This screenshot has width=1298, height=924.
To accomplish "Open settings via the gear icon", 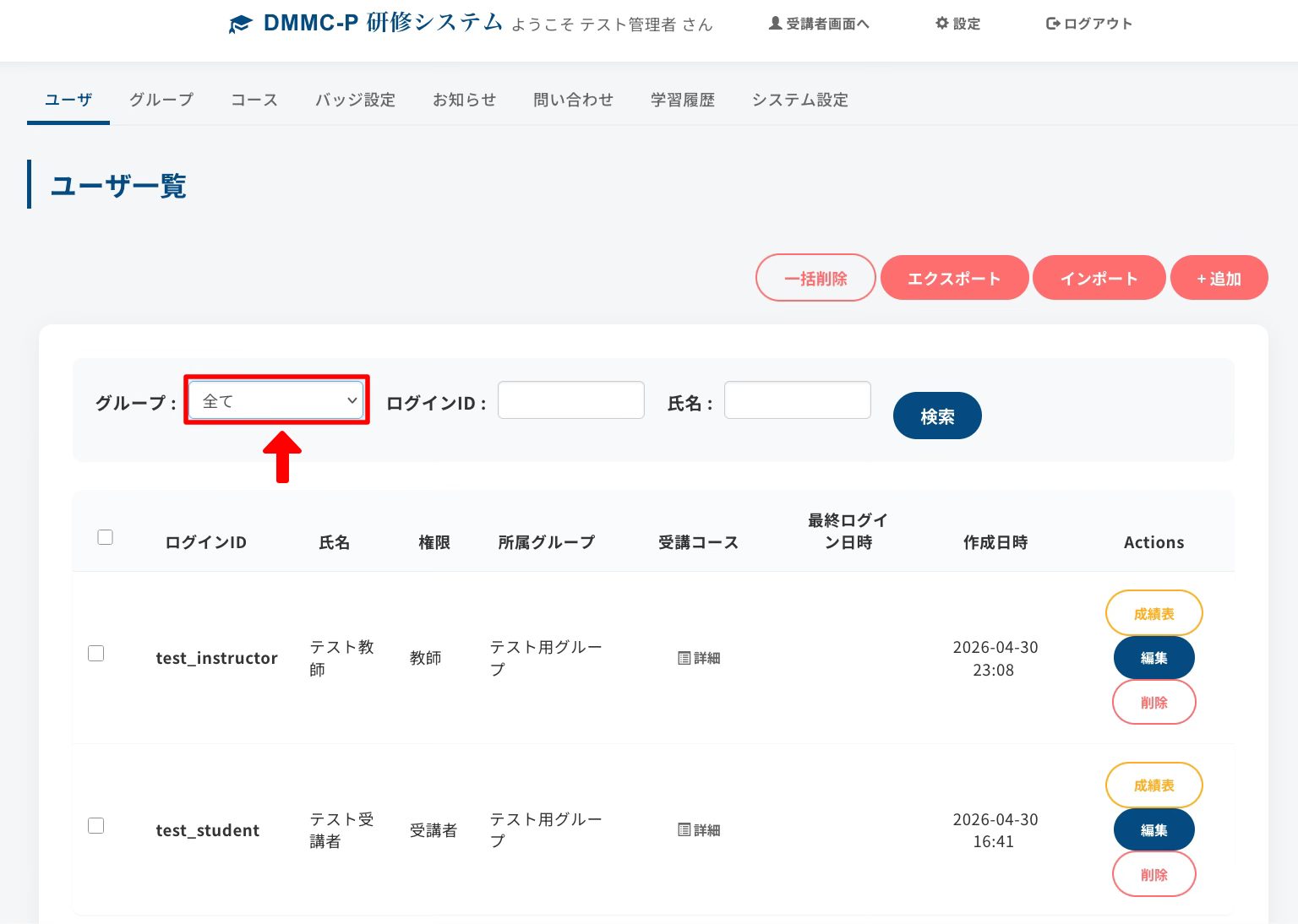I will 942,24.
